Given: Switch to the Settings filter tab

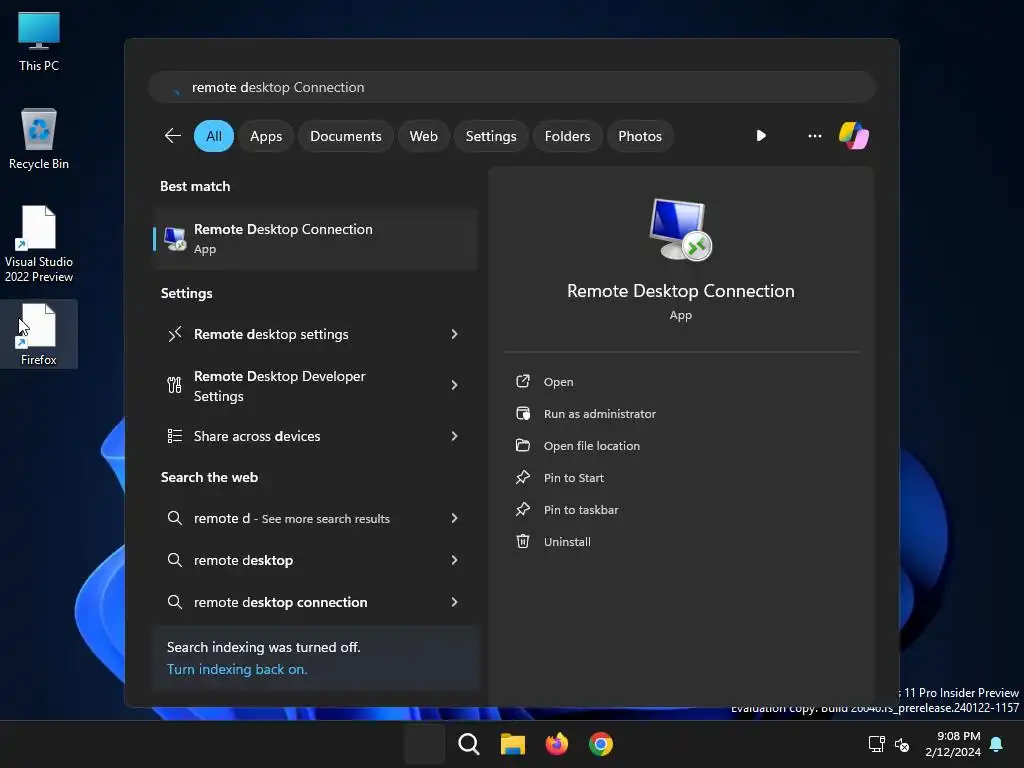Looking at the screenshot, I should [491, 136].
